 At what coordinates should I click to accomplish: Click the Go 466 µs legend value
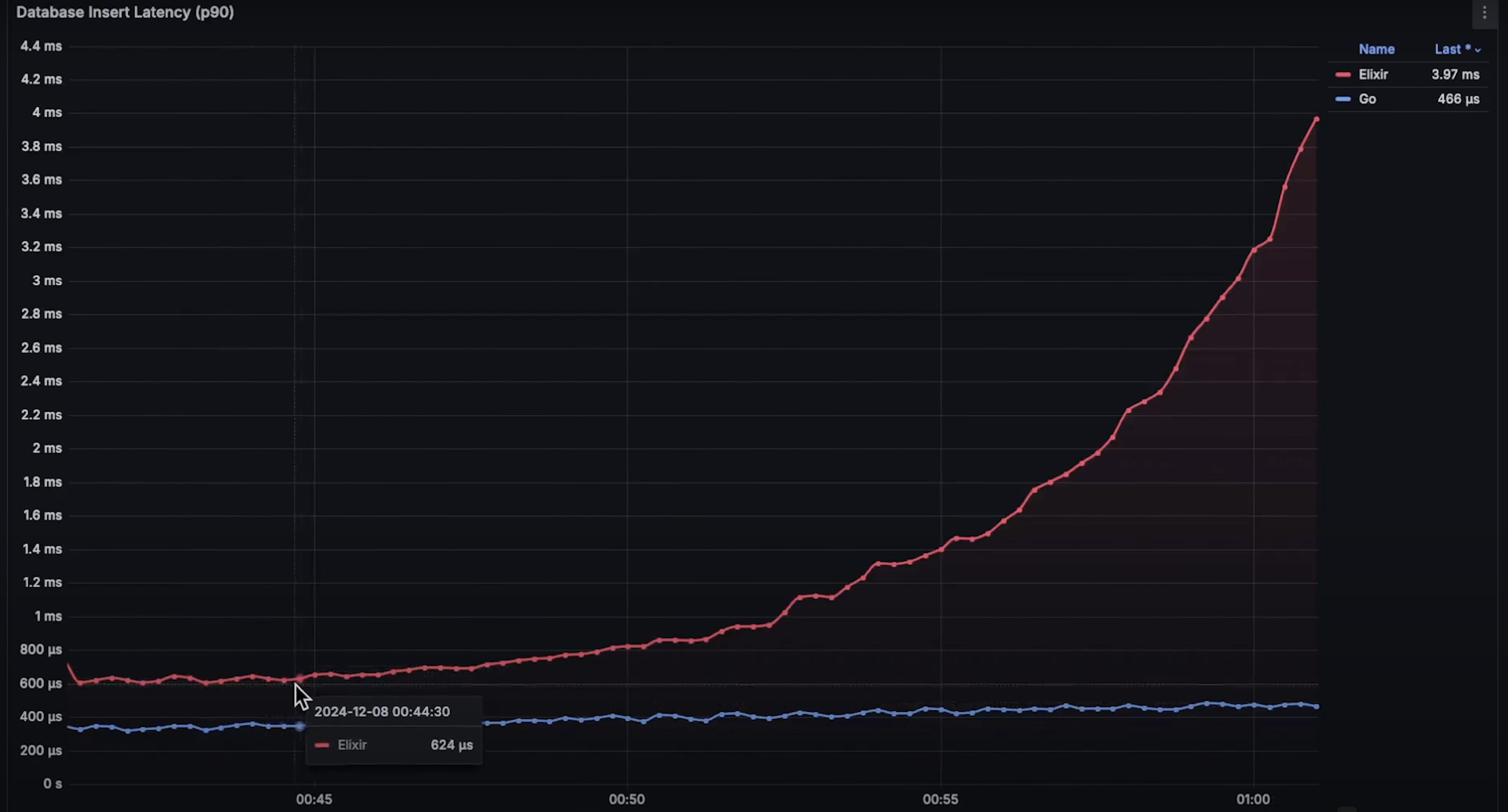click(1458, 100)
